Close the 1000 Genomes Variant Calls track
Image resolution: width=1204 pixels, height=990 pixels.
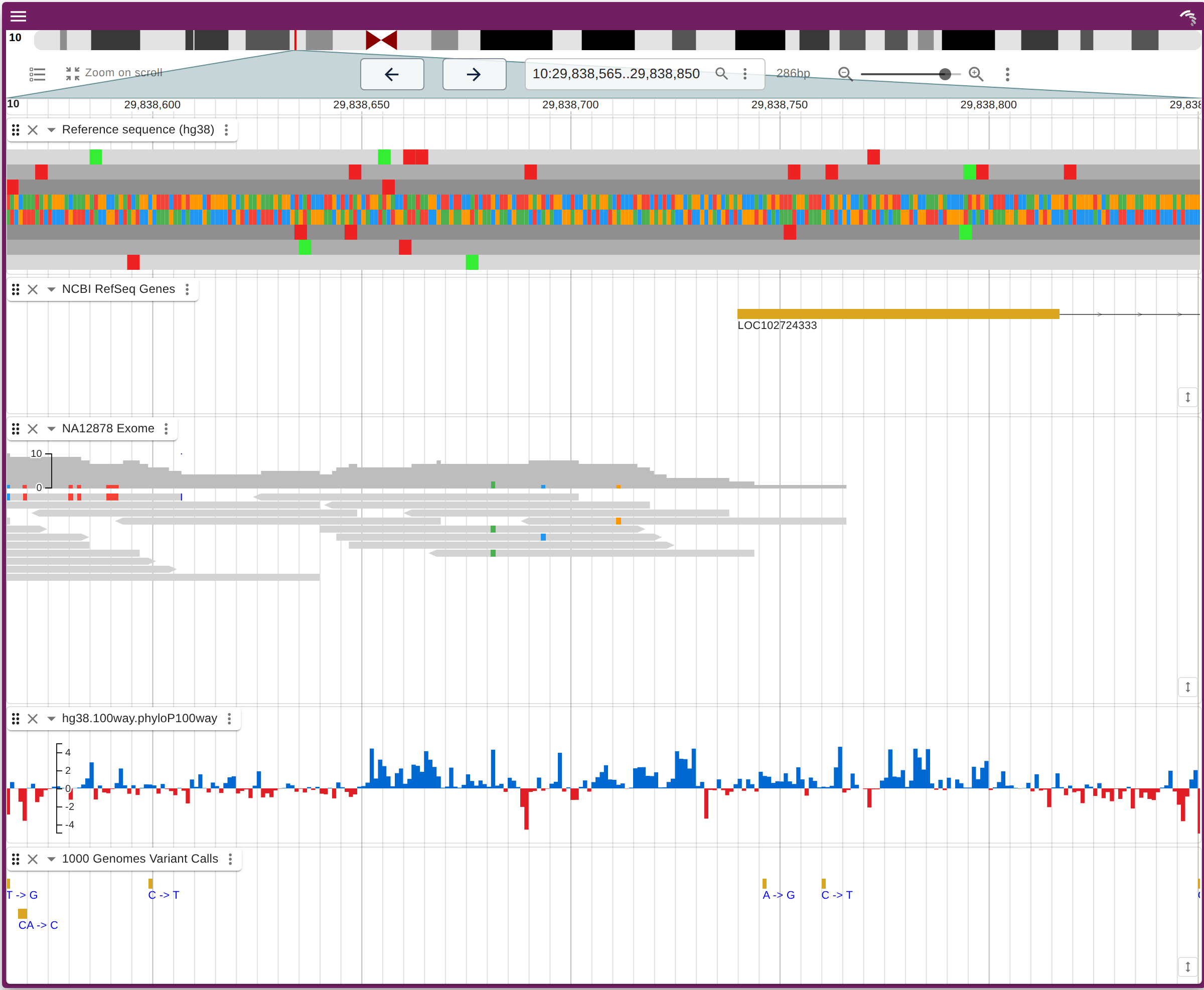point(33,859)
